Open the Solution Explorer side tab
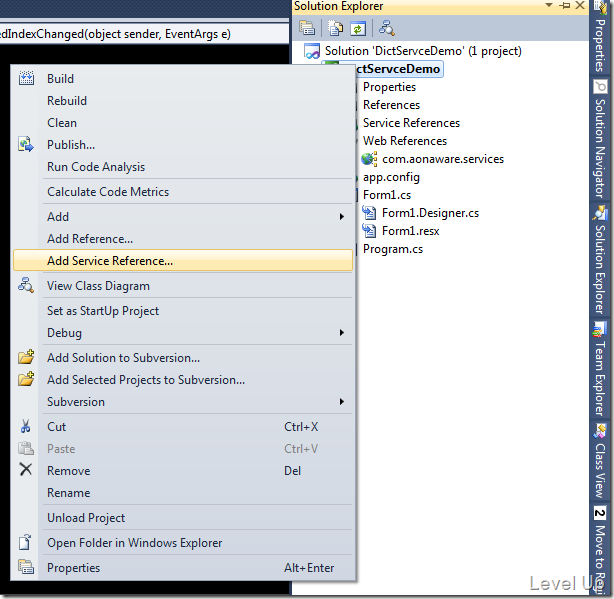 click(x=600, y=260)
